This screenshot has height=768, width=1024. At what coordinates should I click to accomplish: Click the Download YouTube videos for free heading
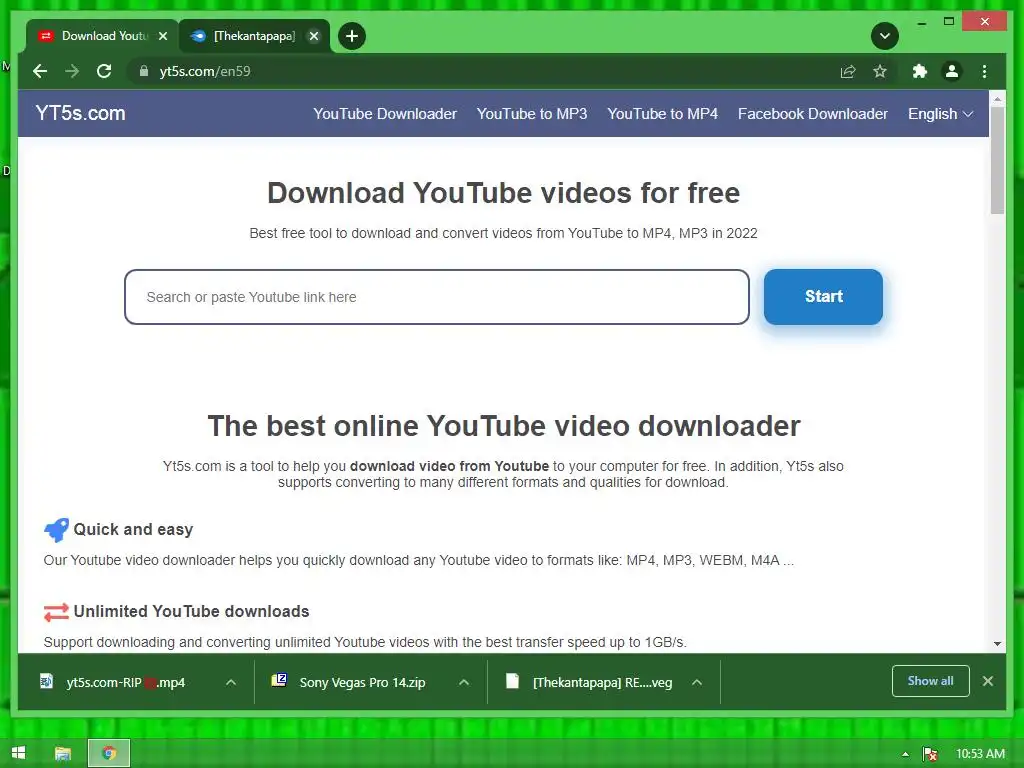click(x=504, y=193)
